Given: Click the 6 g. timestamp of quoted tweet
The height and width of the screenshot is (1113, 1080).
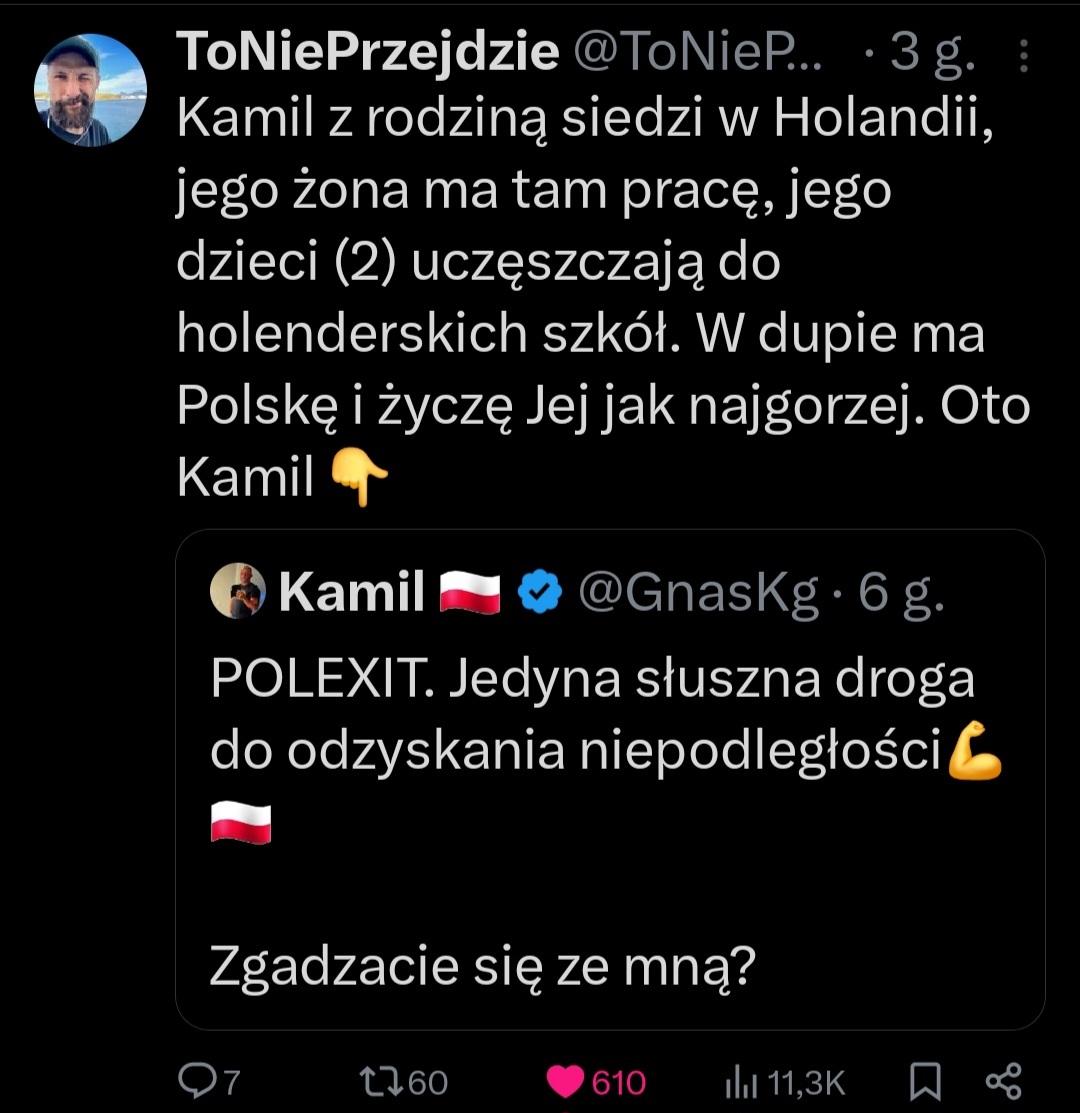Looking at the screenshot, I should click(x=902, y=592).
